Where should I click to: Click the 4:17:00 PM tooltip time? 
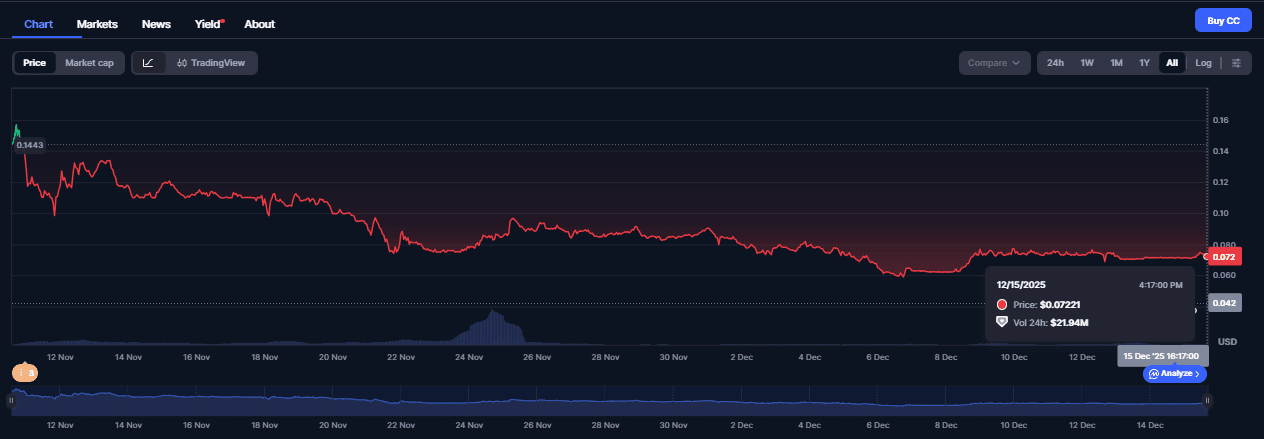(1160, 285)
